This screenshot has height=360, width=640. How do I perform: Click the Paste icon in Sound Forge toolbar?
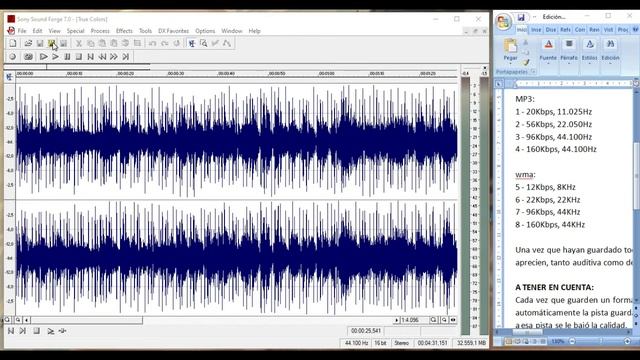click(x=102, y=43)
